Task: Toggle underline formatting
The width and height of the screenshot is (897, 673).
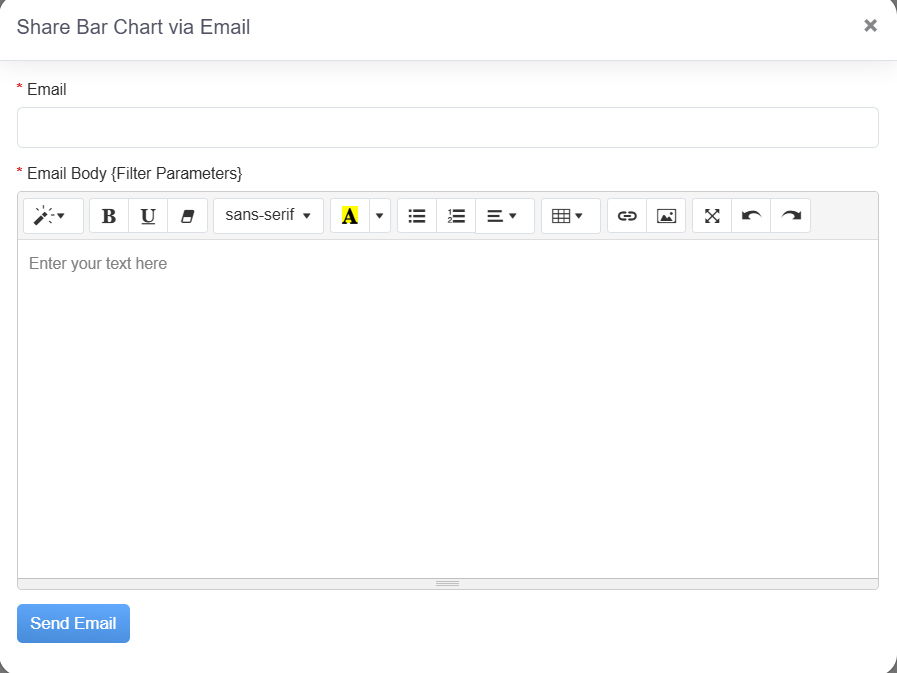Action: 148,216
